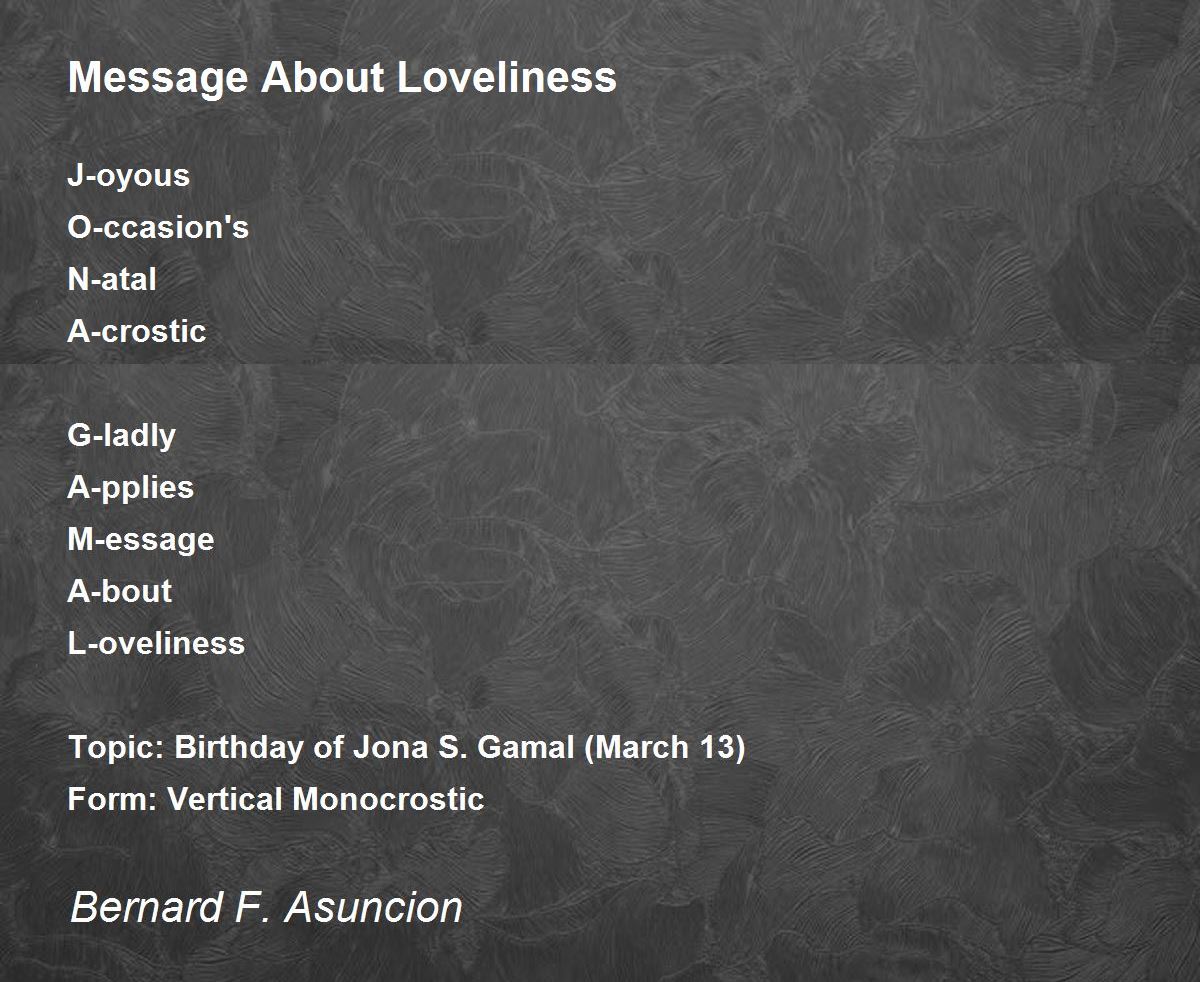Click the Form: Vertical Monocrostic text
The height and width of the screenshot is (982, 1200).
tap(276, 799)
